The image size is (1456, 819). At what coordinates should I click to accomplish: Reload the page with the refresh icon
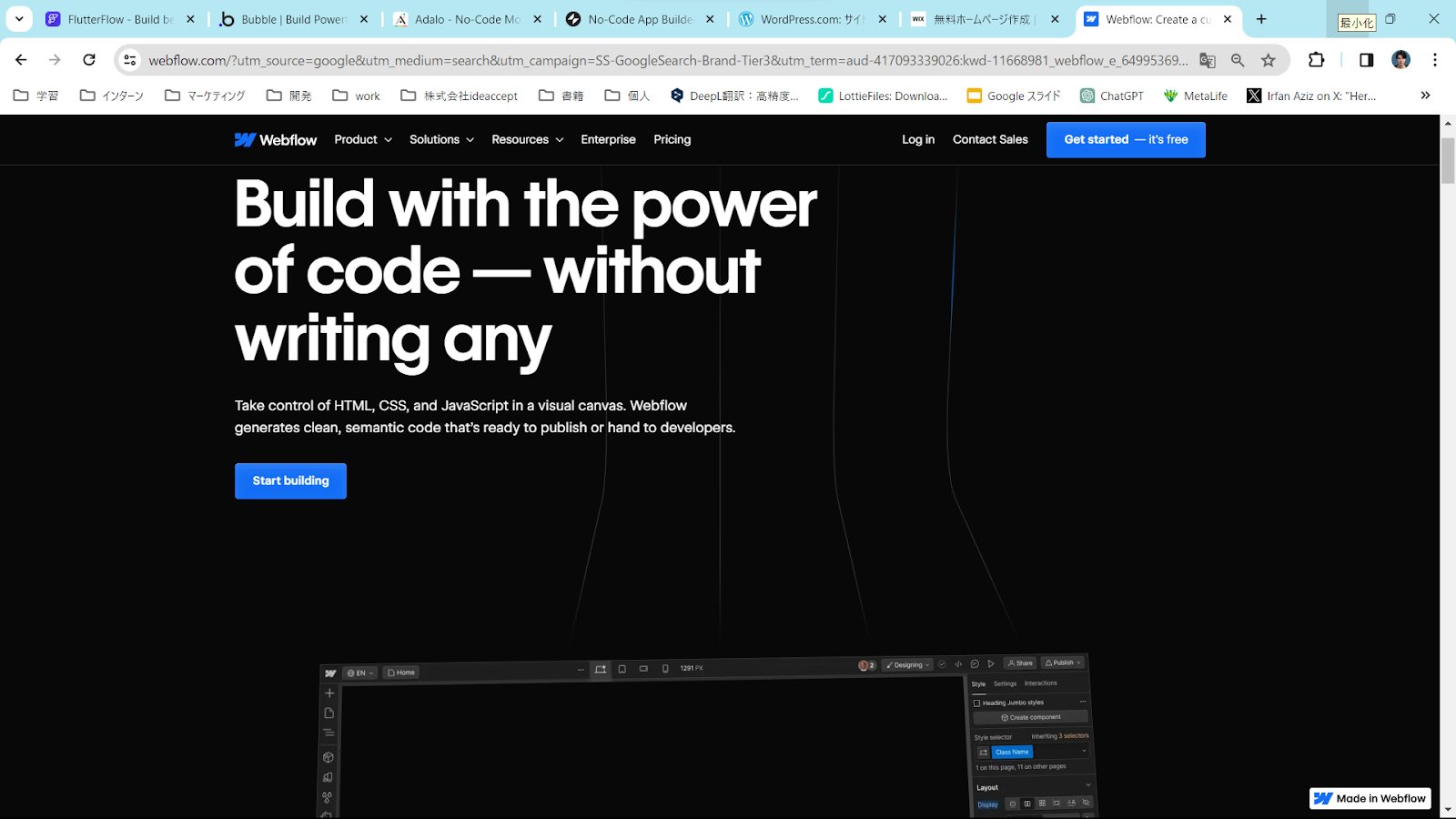pos(89,60)
